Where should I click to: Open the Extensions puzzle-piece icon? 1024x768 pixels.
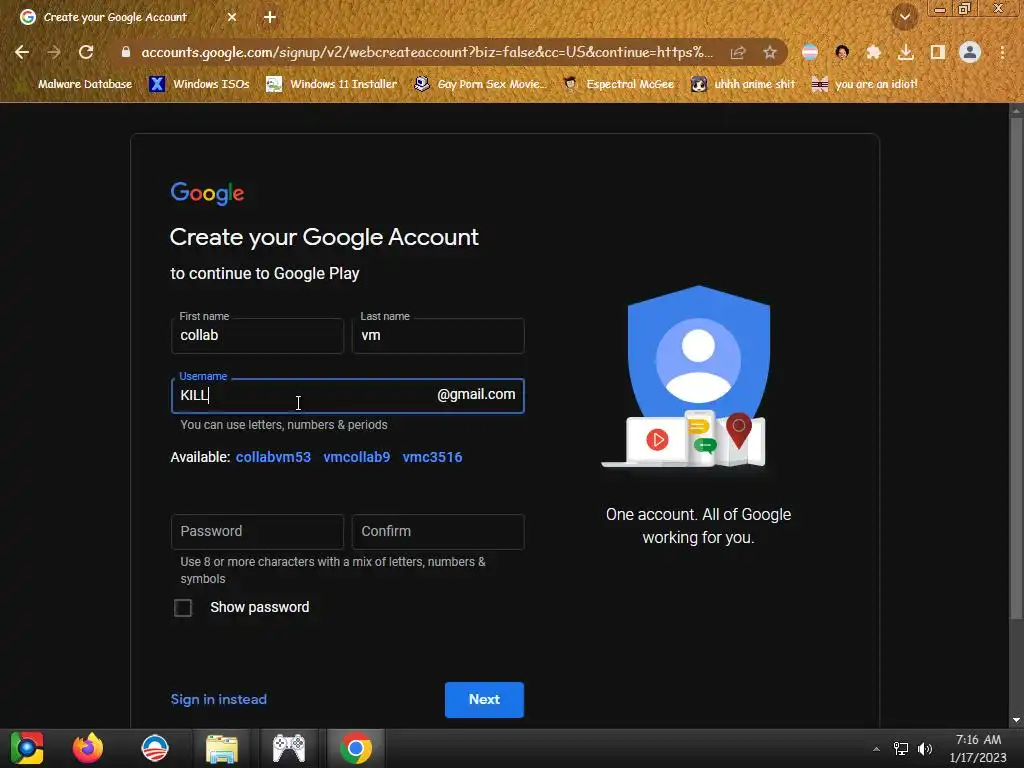874,52
